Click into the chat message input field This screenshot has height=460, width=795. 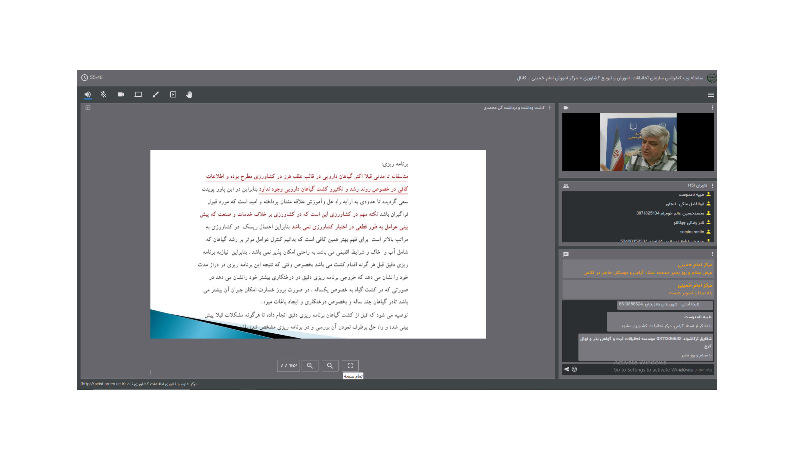(x=646, y=370)
